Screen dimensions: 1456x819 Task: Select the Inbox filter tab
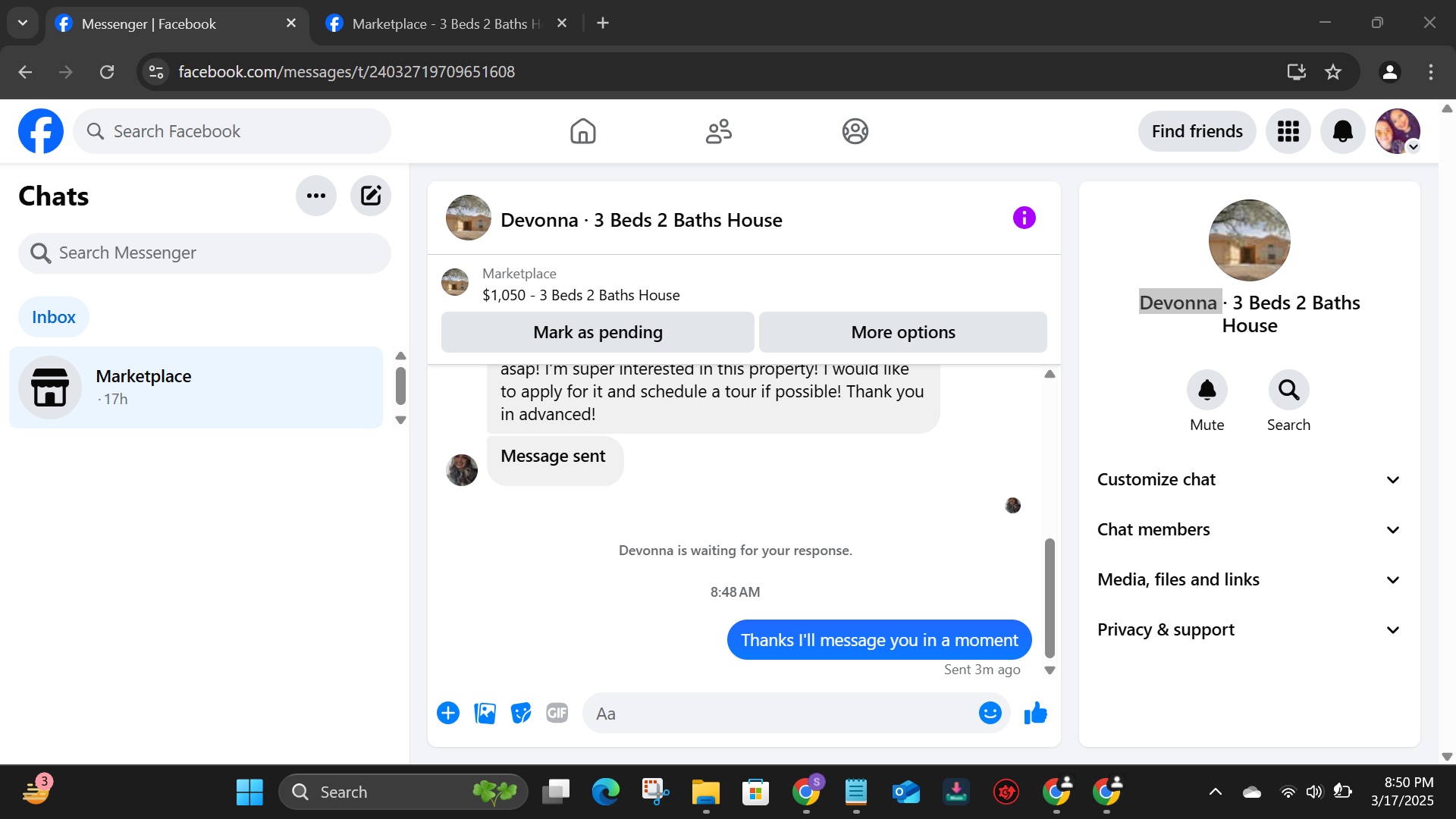pyautogui.click(x=54, y=317)
